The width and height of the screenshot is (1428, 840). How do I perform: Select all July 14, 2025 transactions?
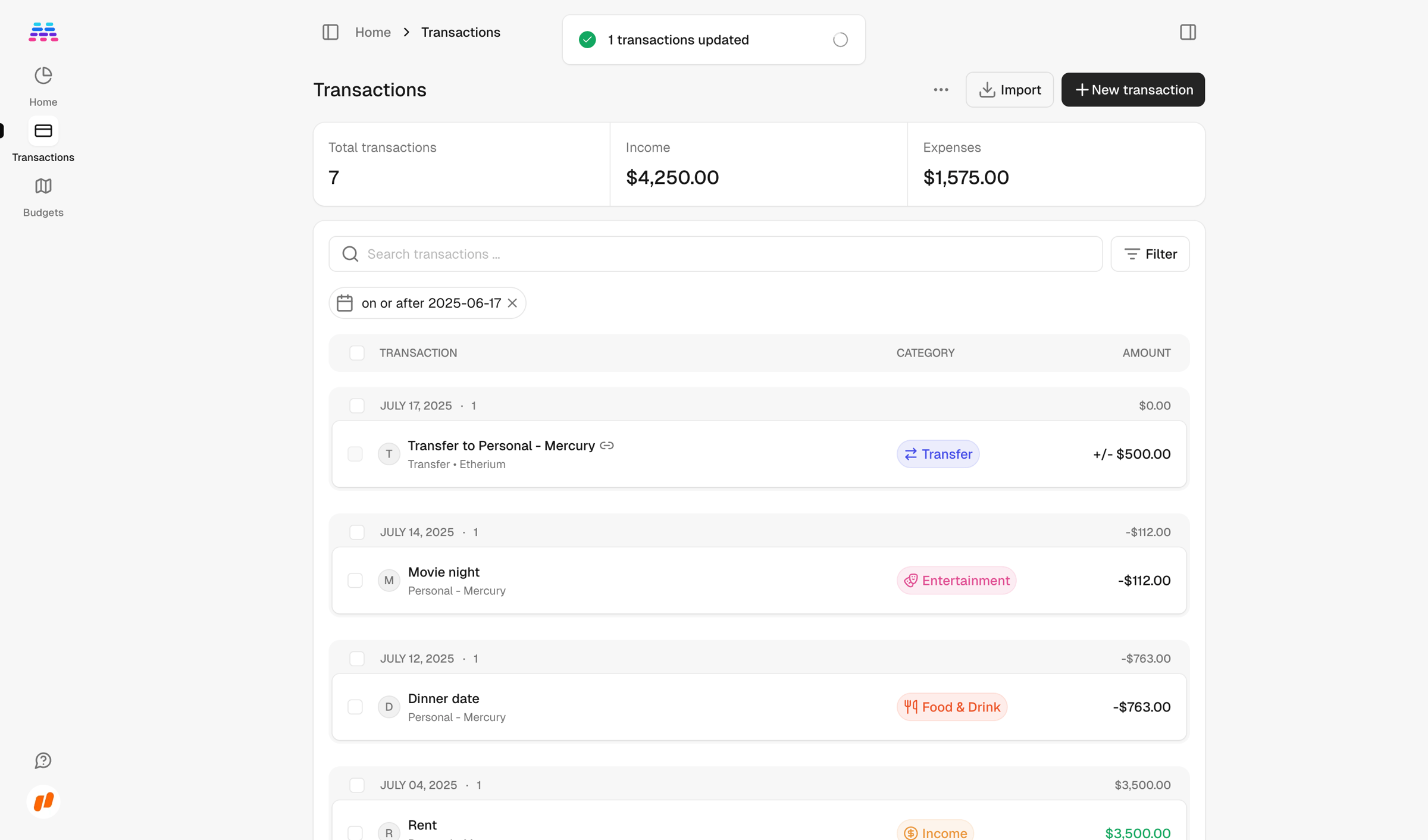[357, 532]
